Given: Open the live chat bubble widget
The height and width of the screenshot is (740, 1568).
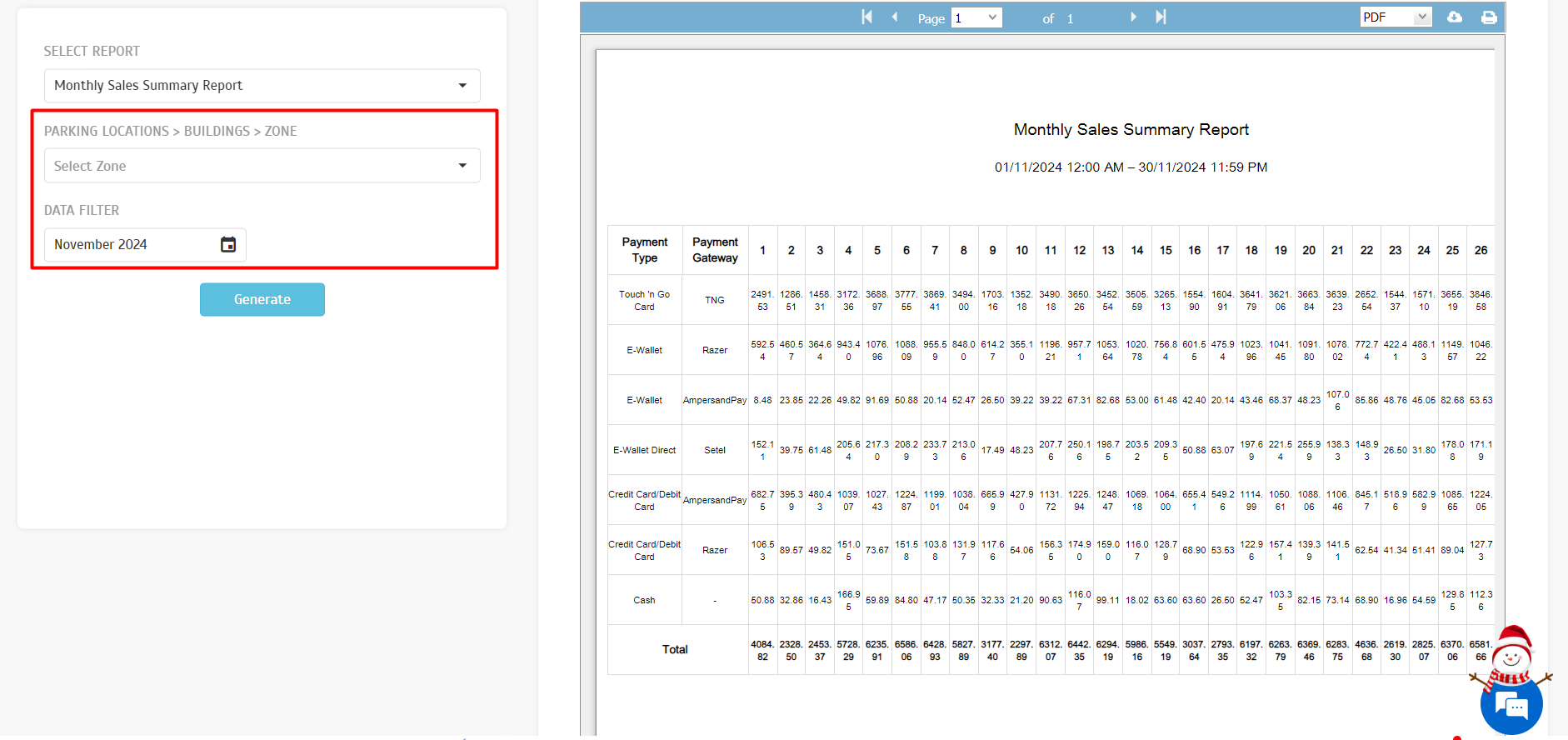Looking at the screenshot, I should pyautogui.click(x=1511, y=707).
